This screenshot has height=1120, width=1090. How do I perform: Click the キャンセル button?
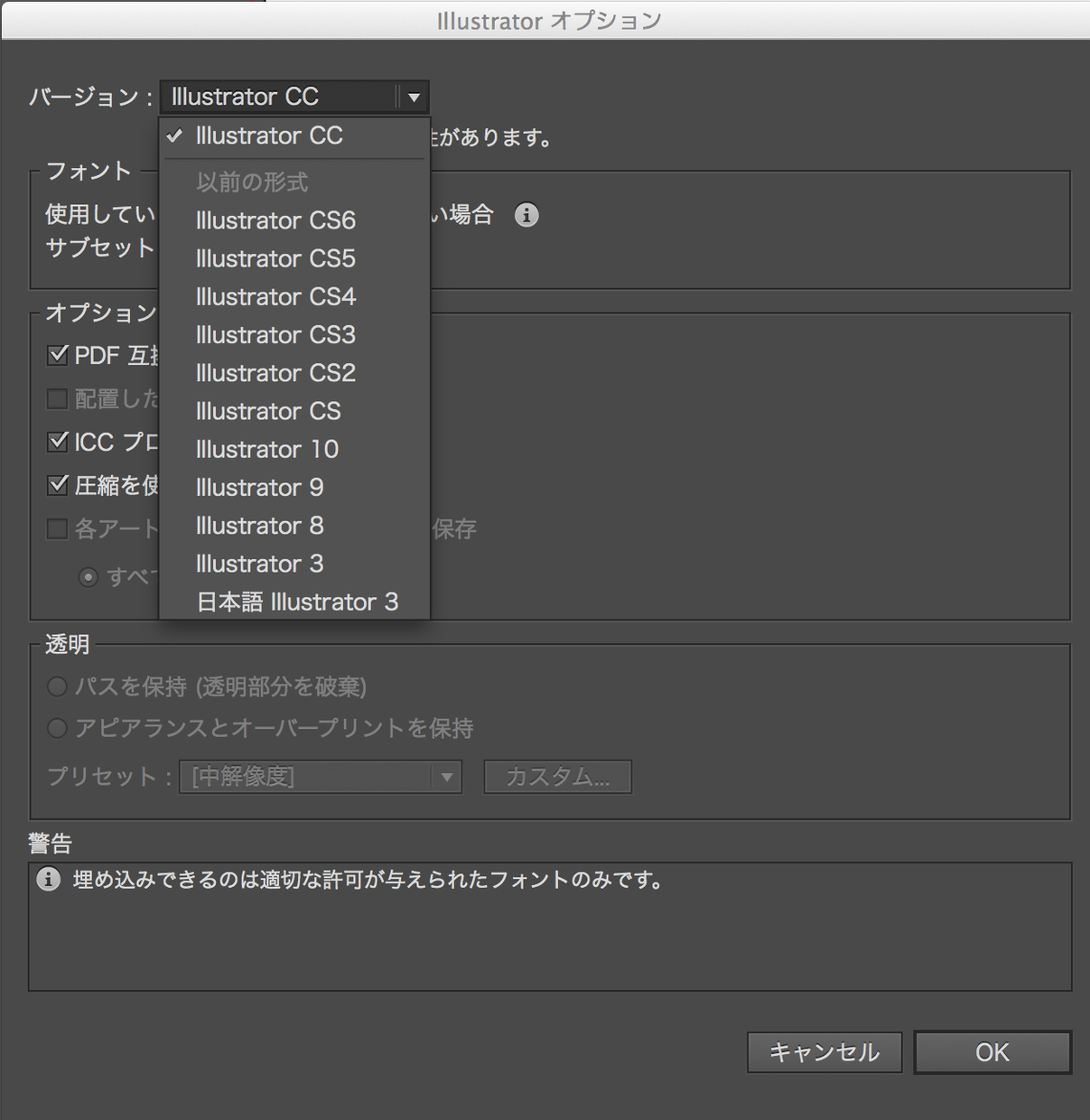pos(824,1052)
